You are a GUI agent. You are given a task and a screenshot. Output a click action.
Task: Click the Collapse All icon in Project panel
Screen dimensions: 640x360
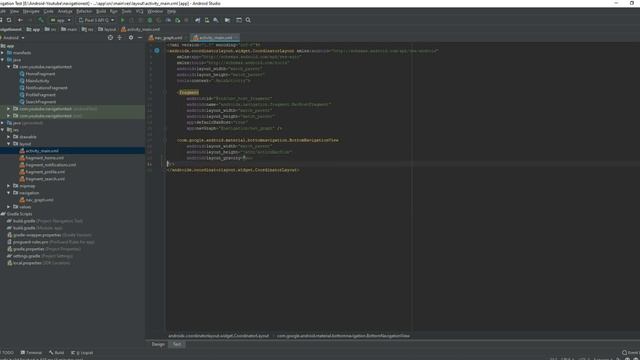pos(120,38)
